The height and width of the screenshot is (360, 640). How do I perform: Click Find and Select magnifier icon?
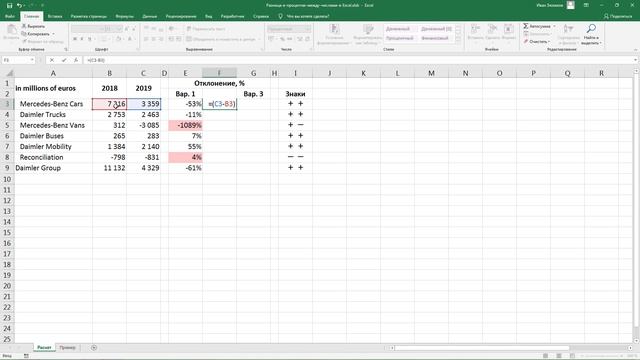tap(591, 29)
